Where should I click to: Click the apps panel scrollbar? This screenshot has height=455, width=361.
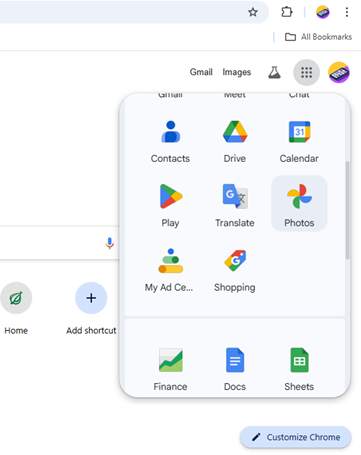pyautogui.click(x=347, y=210)
